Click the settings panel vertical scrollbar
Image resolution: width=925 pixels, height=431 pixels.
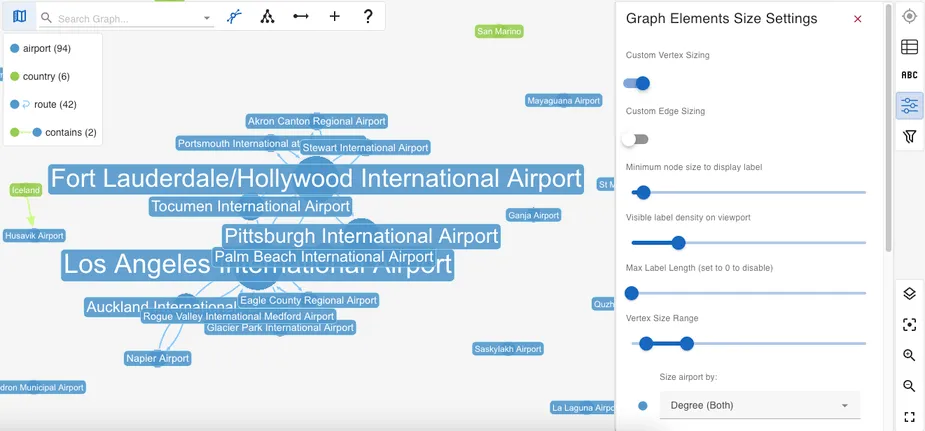tap(888, 127)
